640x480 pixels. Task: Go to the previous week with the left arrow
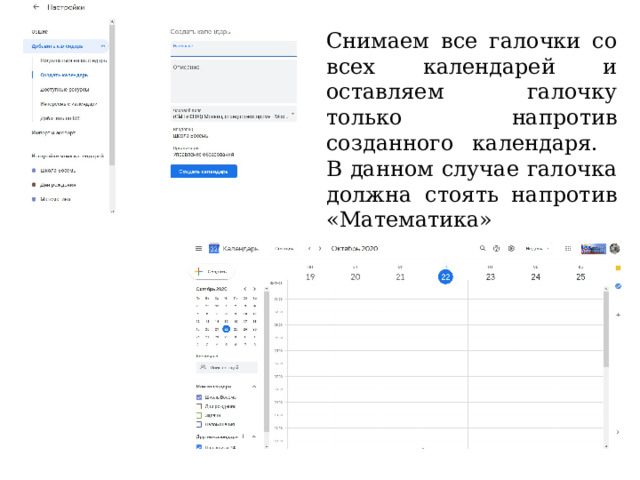[309, 248]
